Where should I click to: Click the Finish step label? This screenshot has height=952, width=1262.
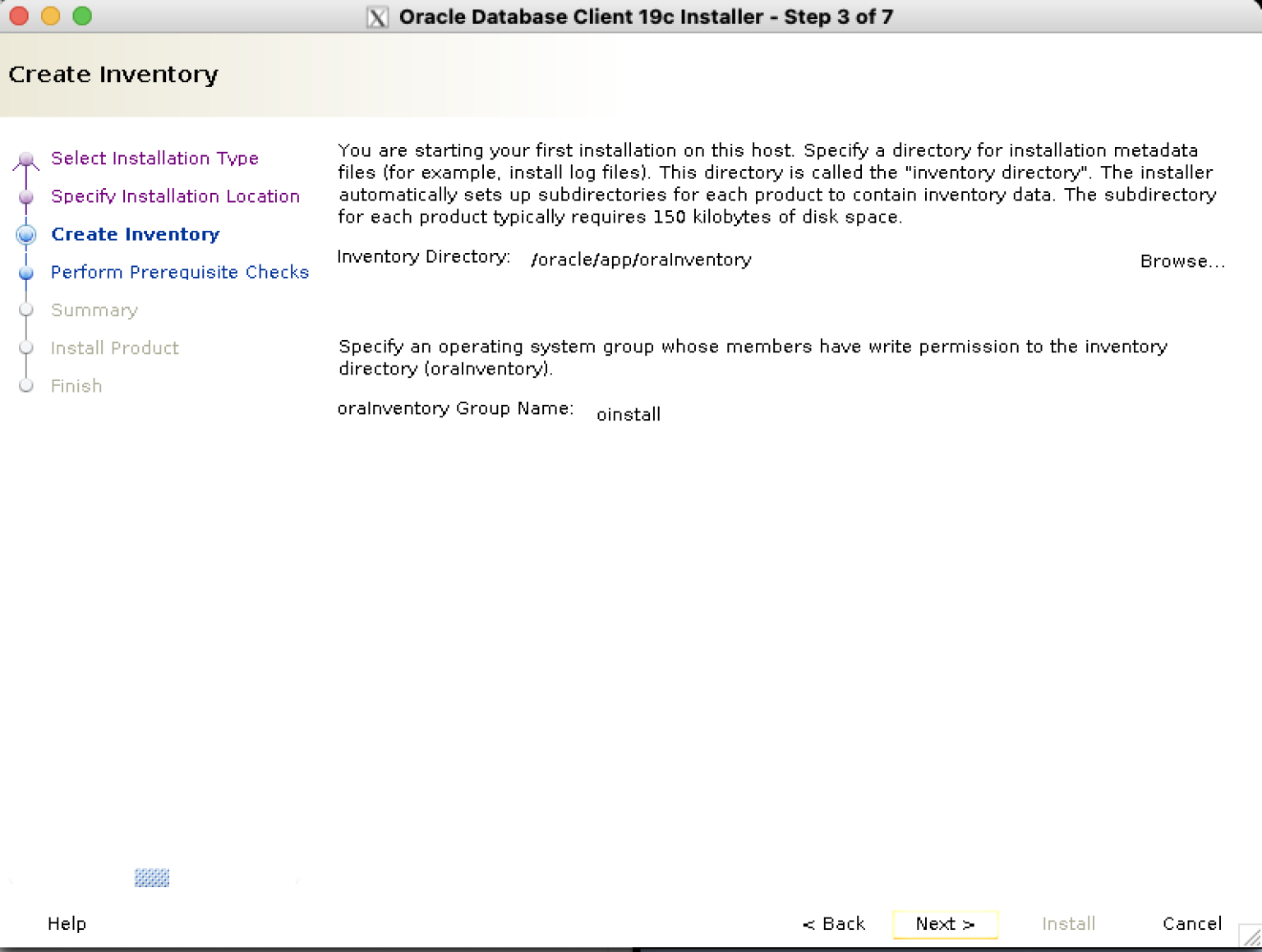coord(76,386)
